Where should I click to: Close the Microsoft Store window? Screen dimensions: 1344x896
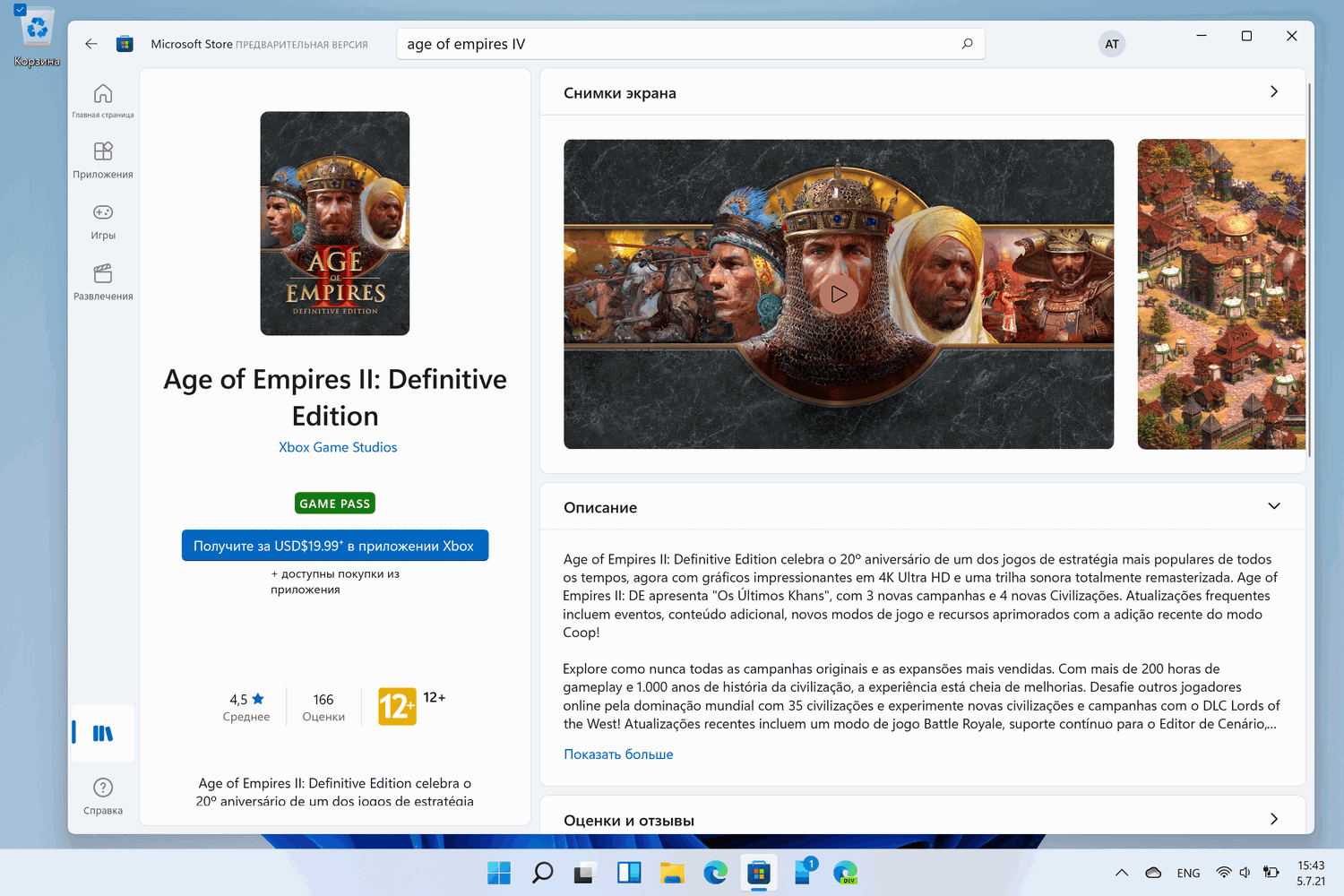pyautogui.click(x=1291, y=36)
